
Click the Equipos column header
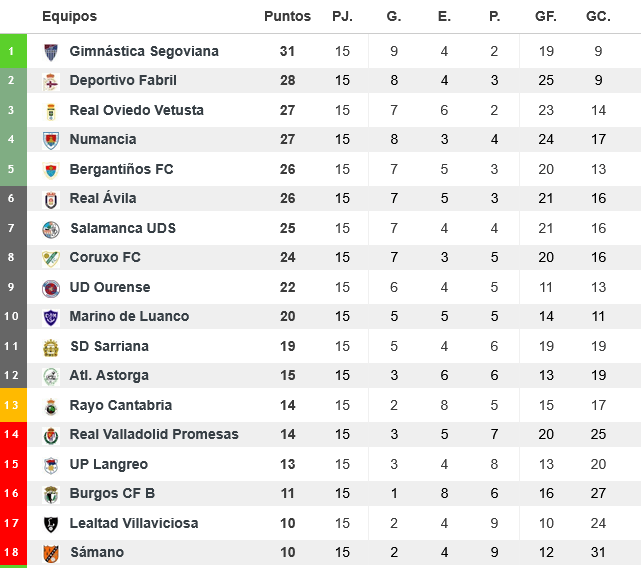click(70, 17)
